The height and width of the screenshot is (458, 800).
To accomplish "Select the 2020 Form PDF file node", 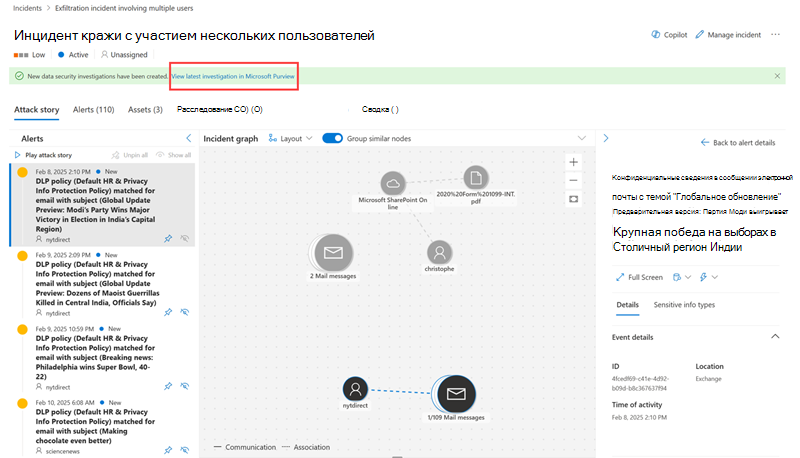I will pos(476,177).
